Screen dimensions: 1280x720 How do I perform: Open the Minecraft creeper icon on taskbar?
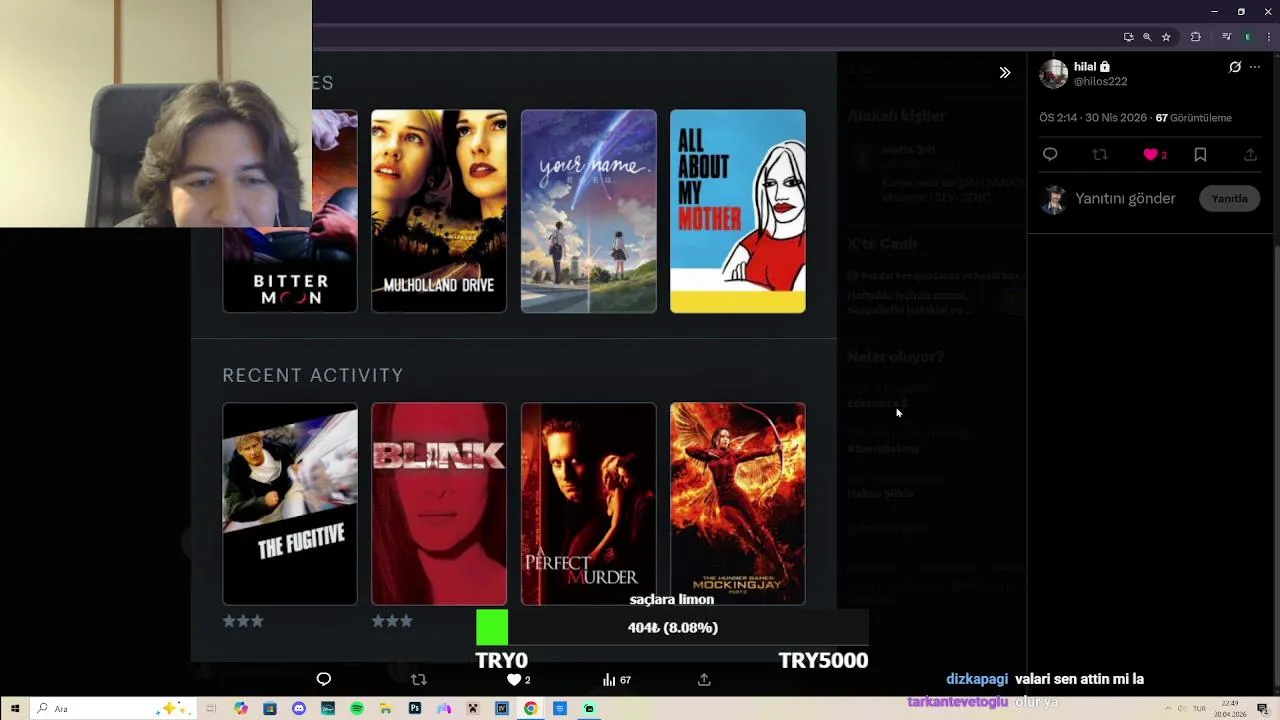473,708
